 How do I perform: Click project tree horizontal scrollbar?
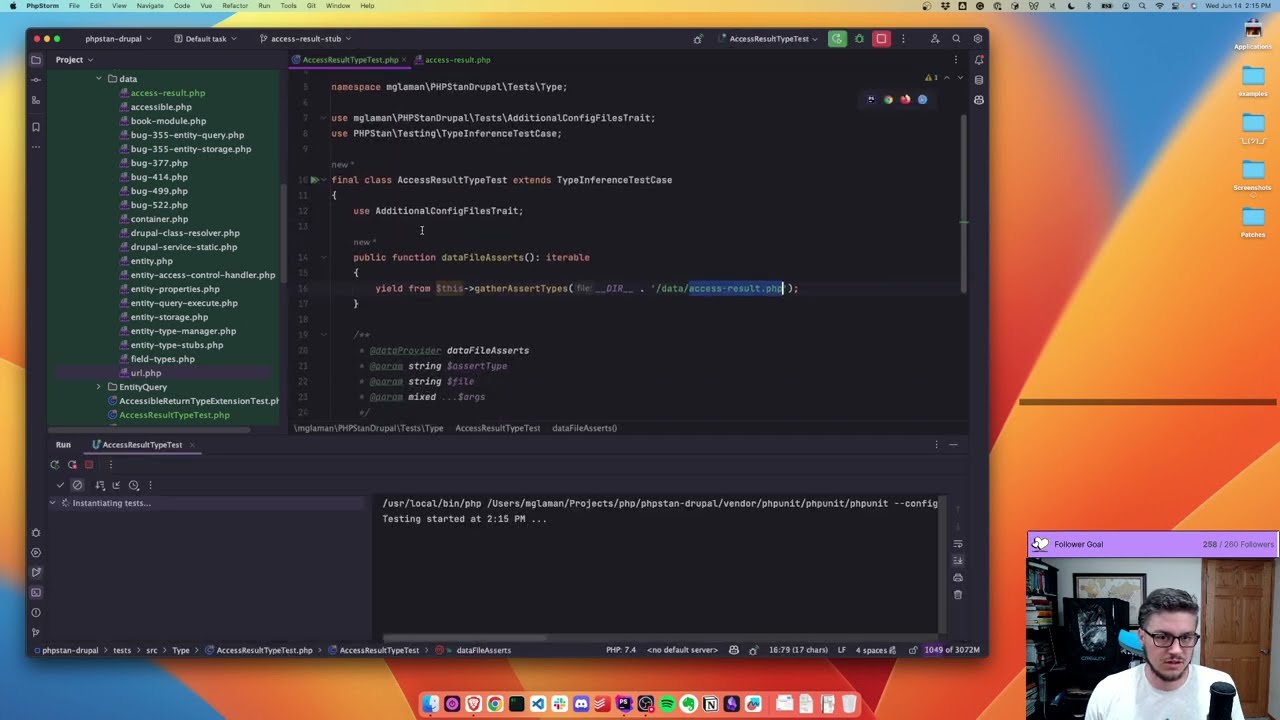(148, 430)
